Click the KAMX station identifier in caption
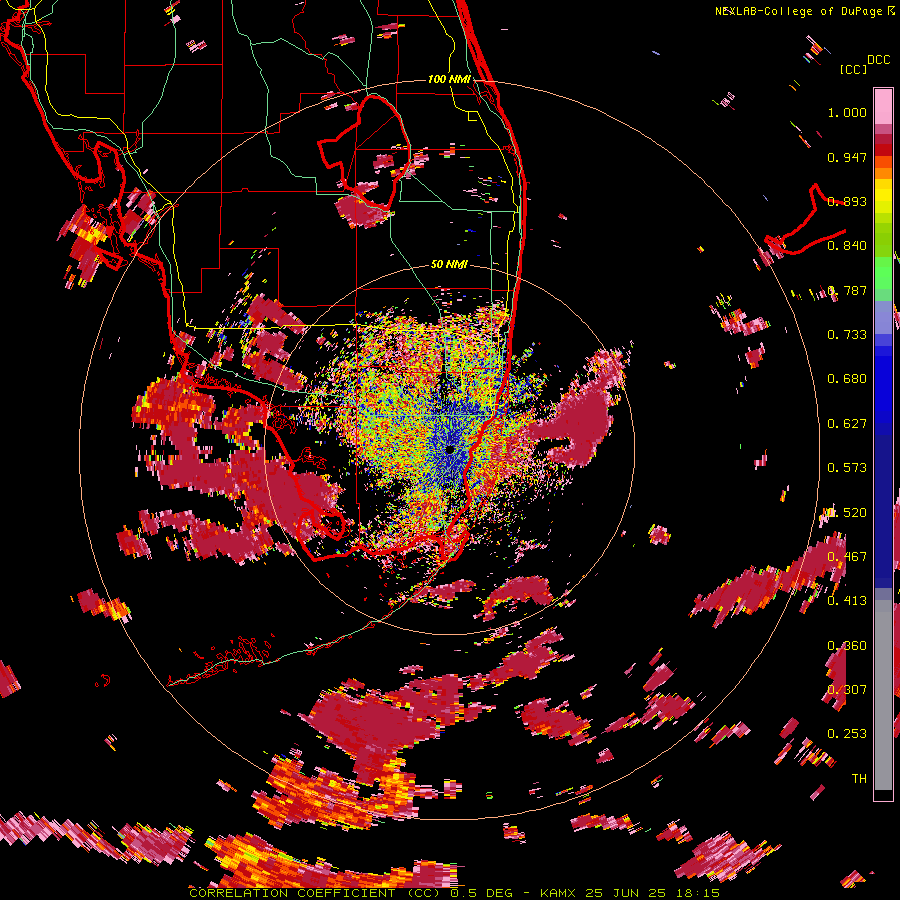The image size is (900, 900). (x=557, y=893)
